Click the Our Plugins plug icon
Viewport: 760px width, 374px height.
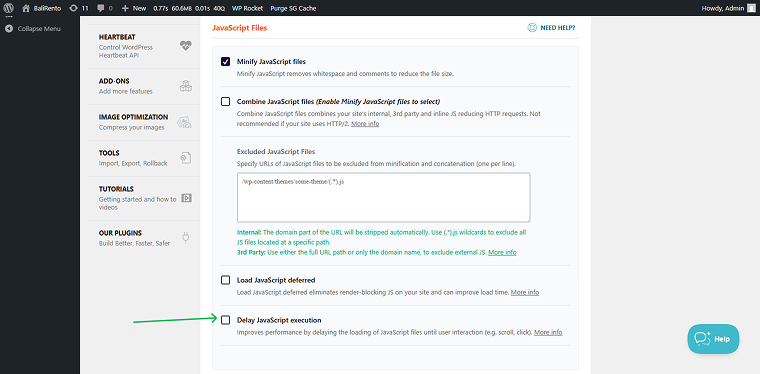point(185,238)
